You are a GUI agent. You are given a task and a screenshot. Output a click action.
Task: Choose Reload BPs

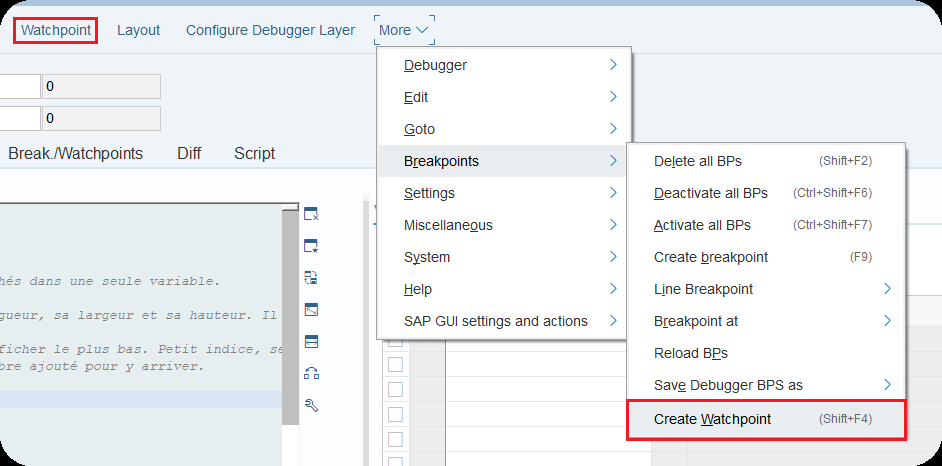[x=766, y=353]
